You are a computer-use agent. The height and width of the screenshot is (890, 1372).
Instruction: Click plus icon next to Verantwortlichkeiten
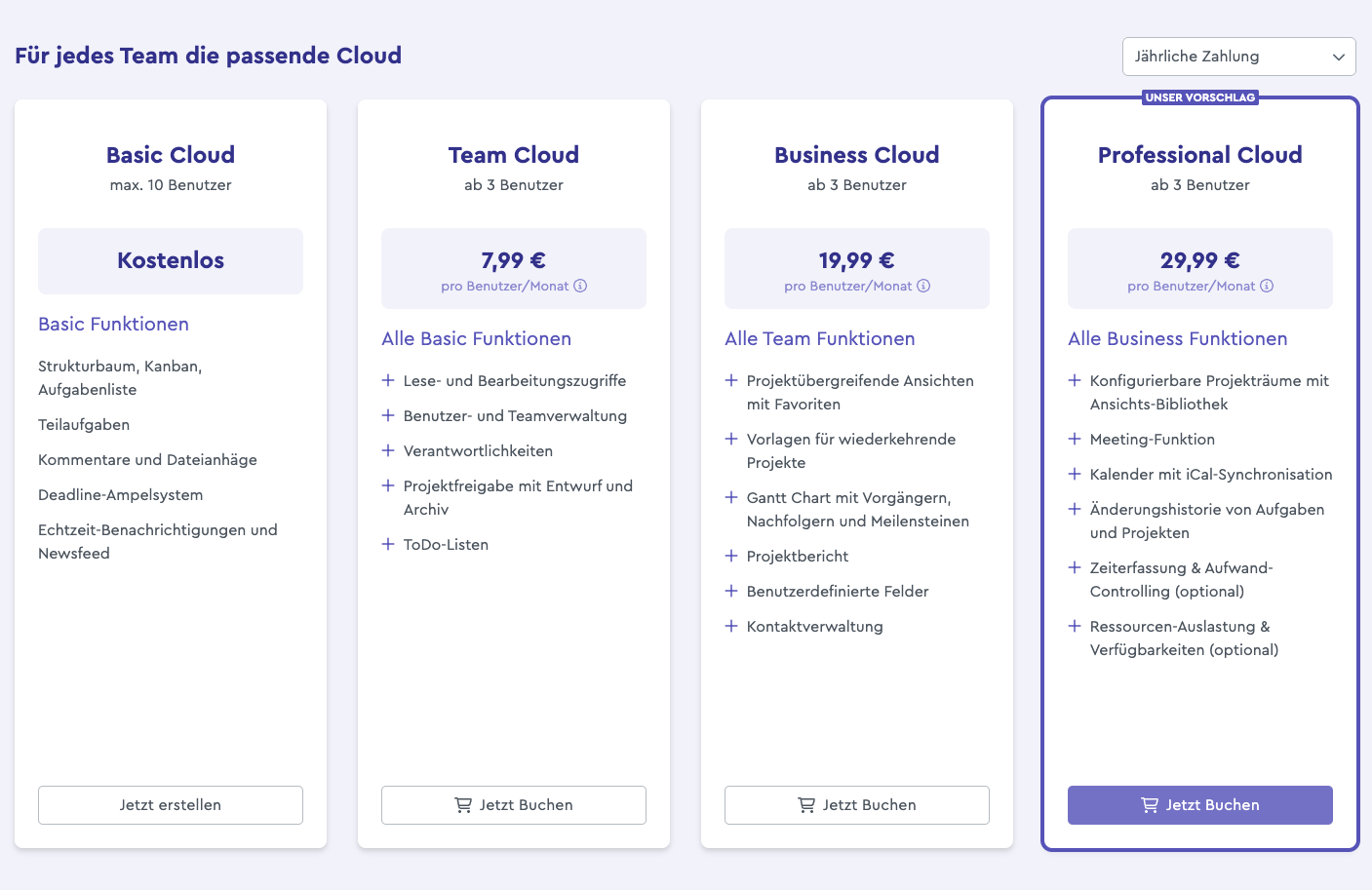click(x=388, y=450)
